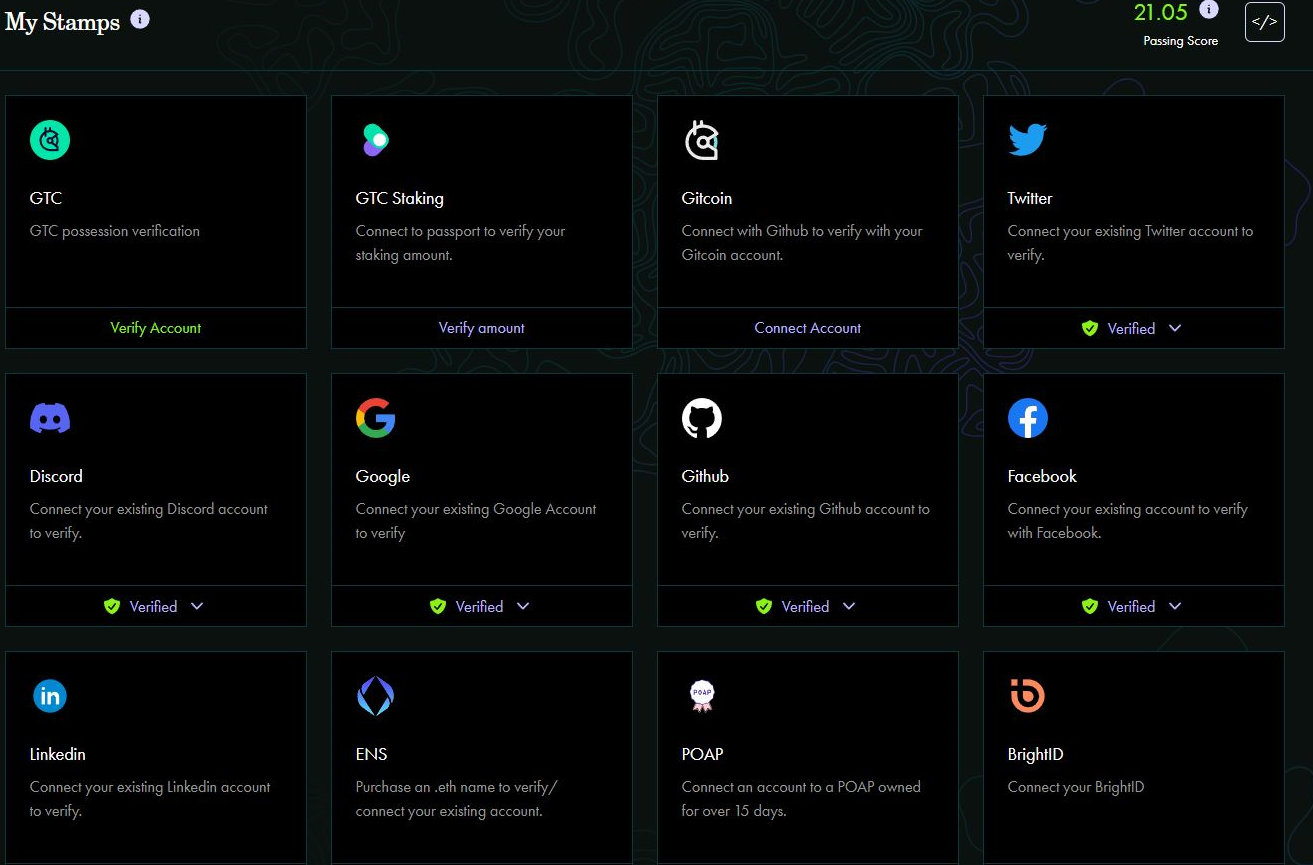Click Github's green verified shield icon
Viewport: 1313px width, 865px height.
(764, 606)
